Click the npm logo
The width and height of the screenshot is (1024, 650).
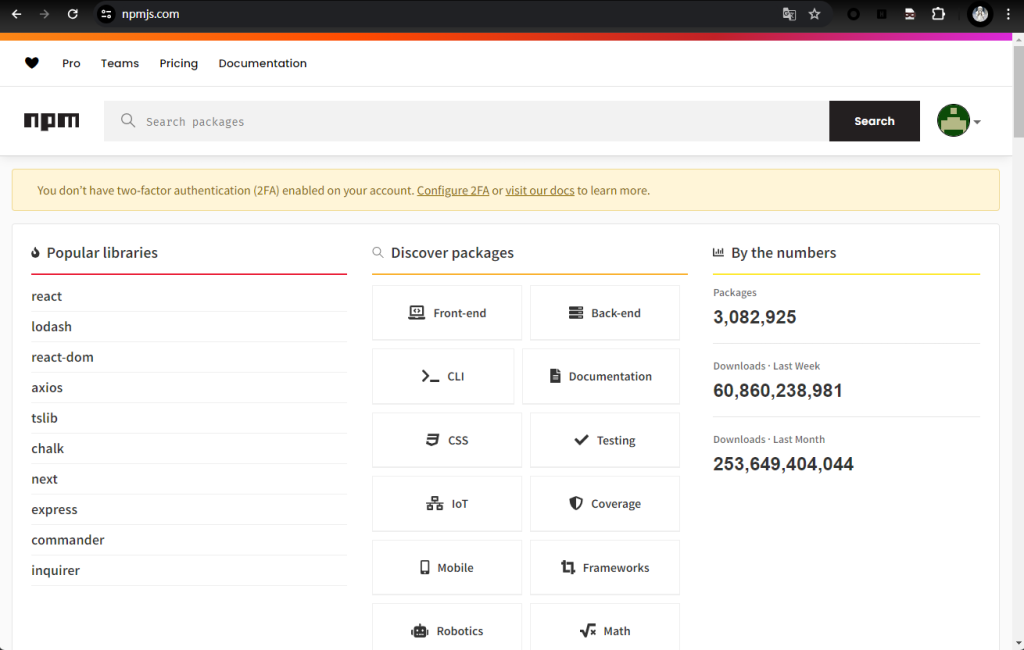click(x=51, y=121)
